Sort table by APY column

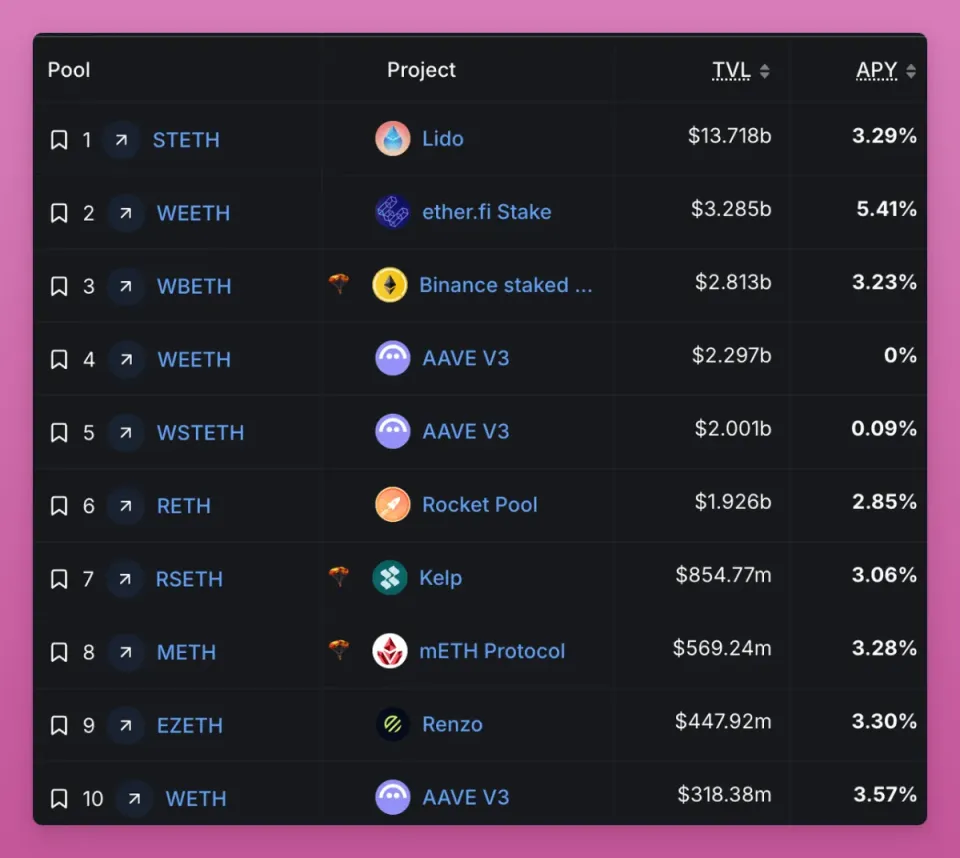click(x=886, y=70)
